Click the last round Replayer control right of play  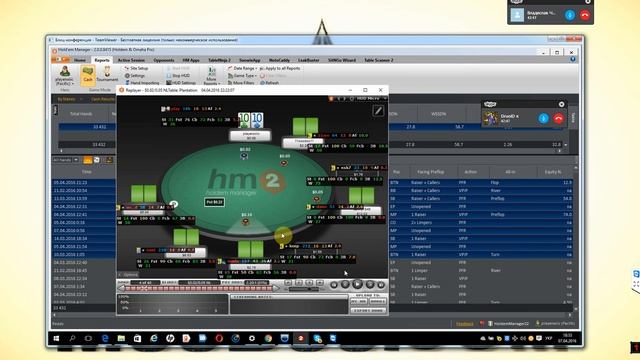coord(381,284)
